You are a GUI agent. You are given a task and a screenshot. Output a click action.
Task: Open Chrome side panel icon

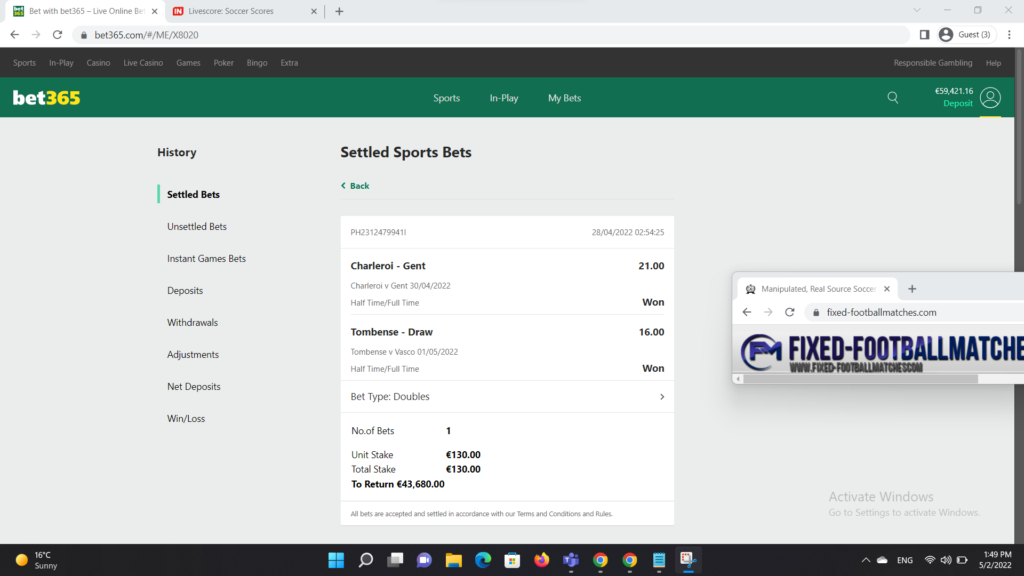pyautogui.click(x=924, y=35)
